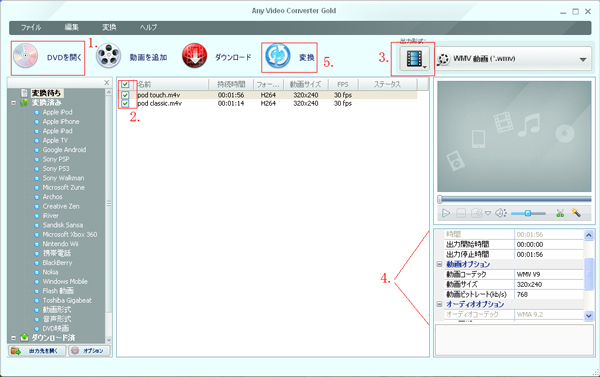The height and width of the screenshot is (377, 600).
Task: Select Google Android in profile tree
Action: [64, 150]
